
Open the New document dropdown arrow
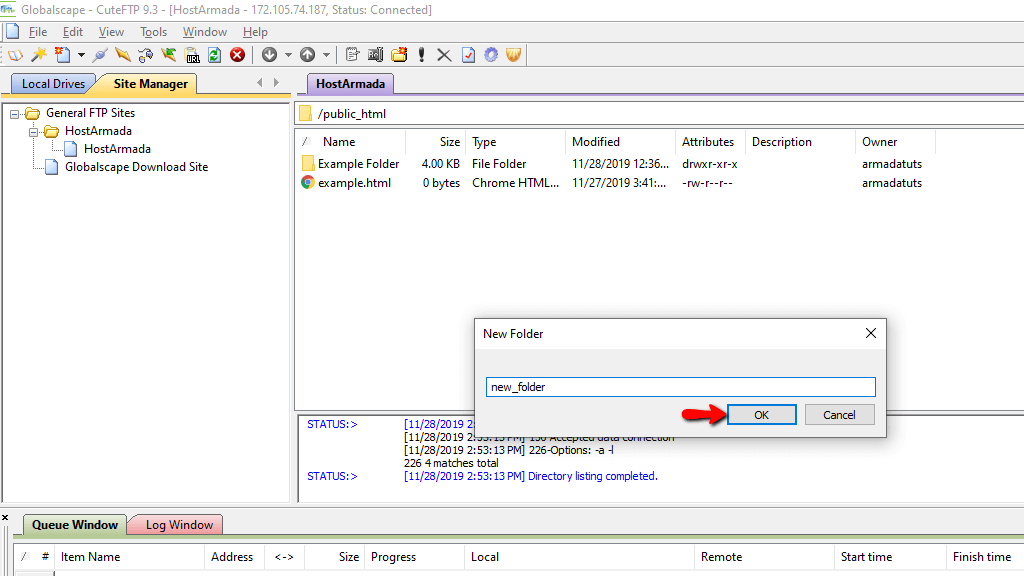pos(81,55)
